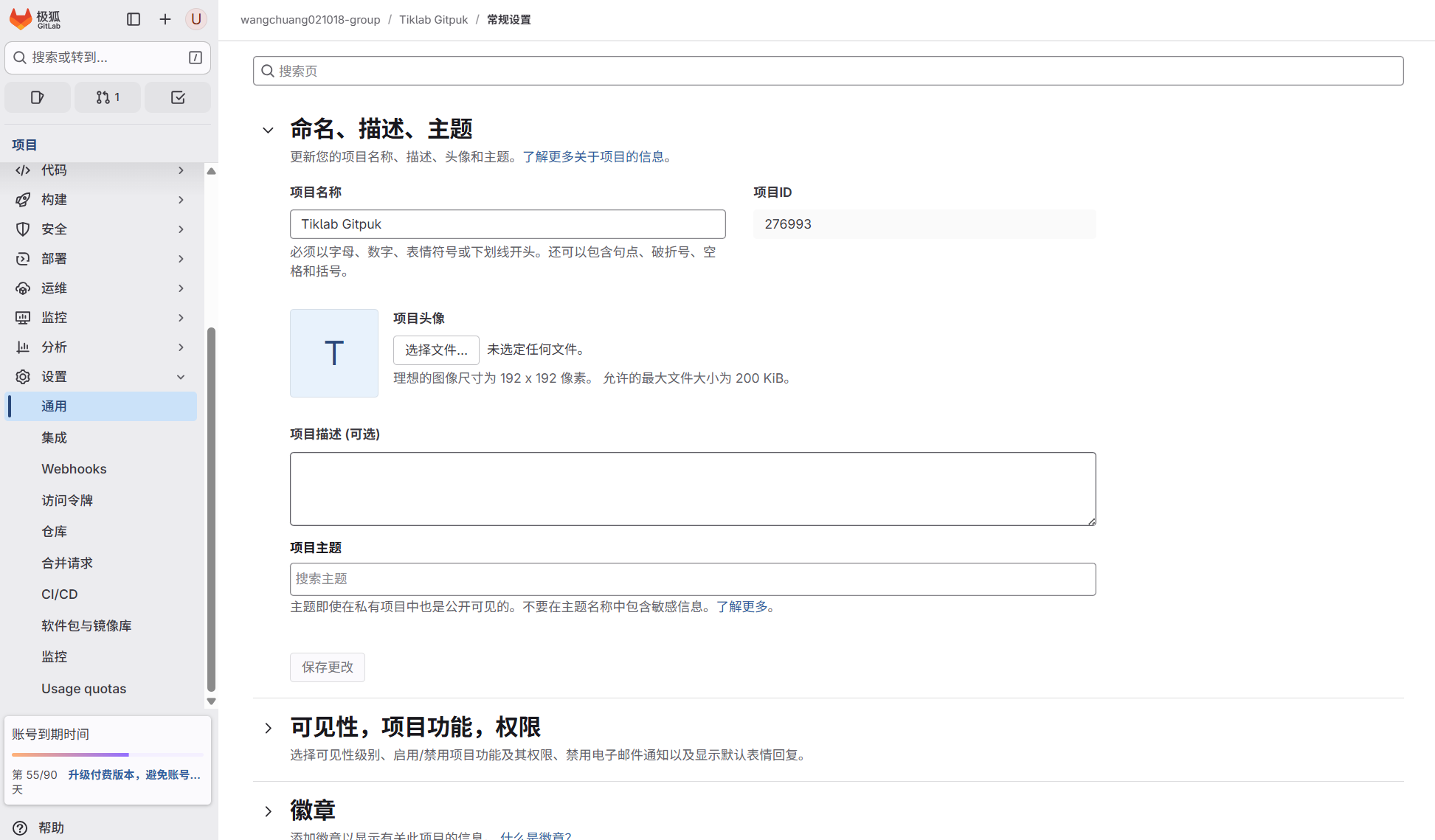Expand the 可见性，项目功能，权限 section
Viewport: 1435px width, 840px height.
click(x=269, y=728)
